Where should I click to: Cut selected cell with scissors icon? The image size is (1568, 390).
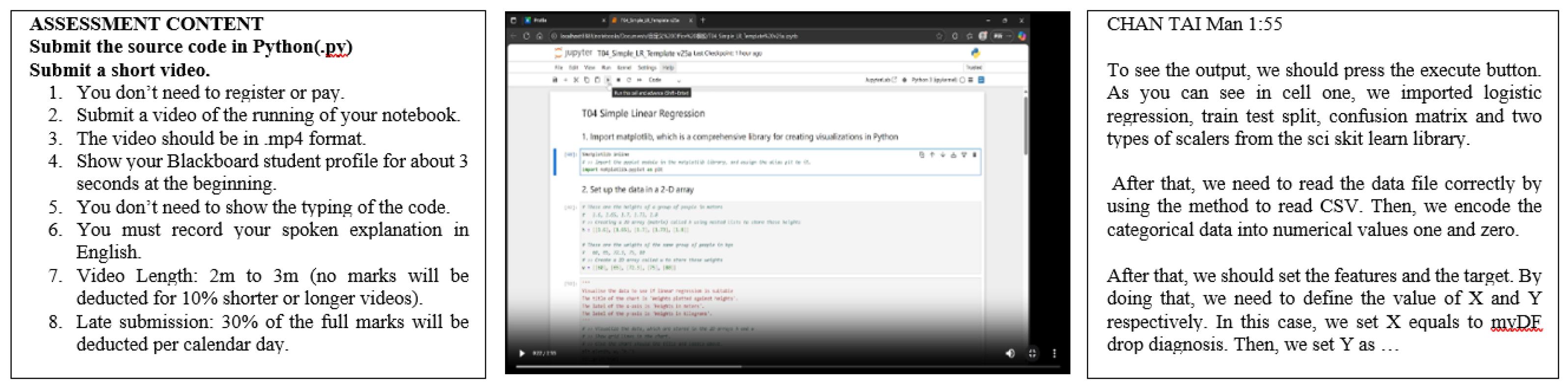click(x=576, y=80)
